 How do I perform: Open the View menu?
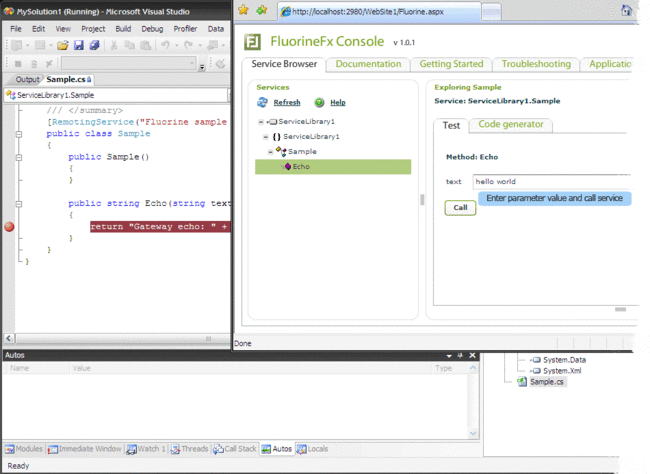(x=63, y=29)
